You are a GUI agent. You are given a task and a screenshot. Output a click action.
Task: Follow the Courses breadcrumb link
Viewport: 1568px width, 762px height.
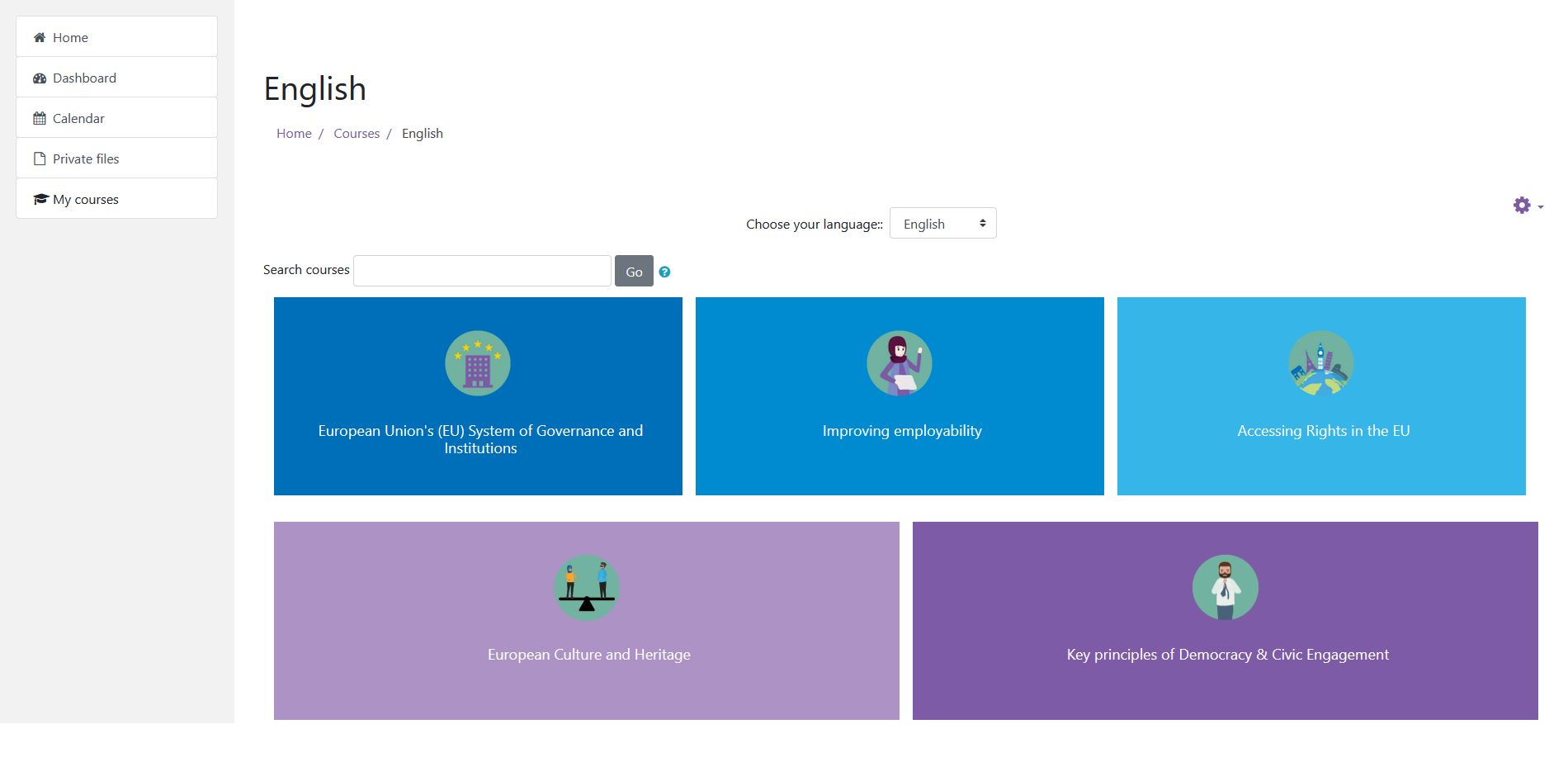coord(357,133)
